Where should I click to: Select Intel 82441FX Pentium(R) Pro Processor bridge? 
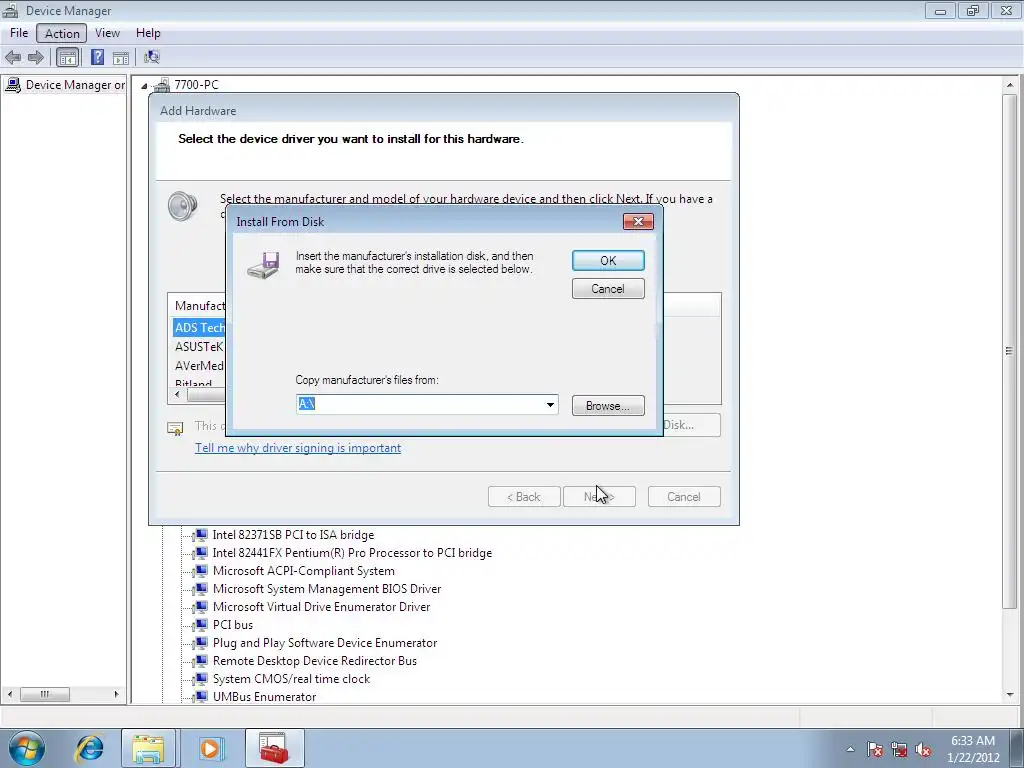(x=352, y=553)
